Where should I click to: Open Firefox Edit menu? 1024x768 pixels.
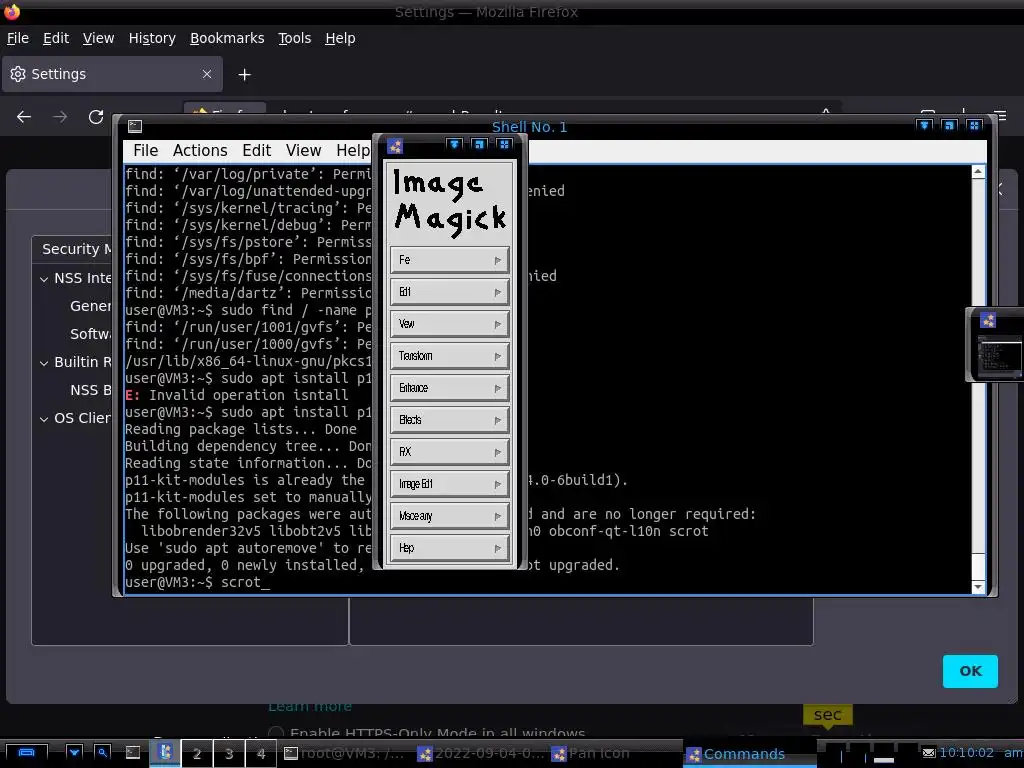pos(56,39)
